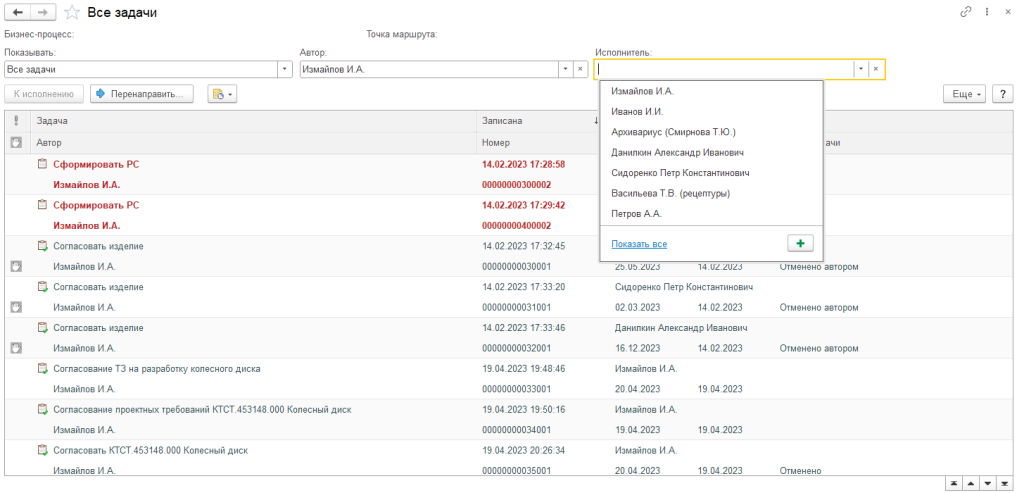Add Все задачи to favorites star
1024x493 pixels.
tap(71, 13)
